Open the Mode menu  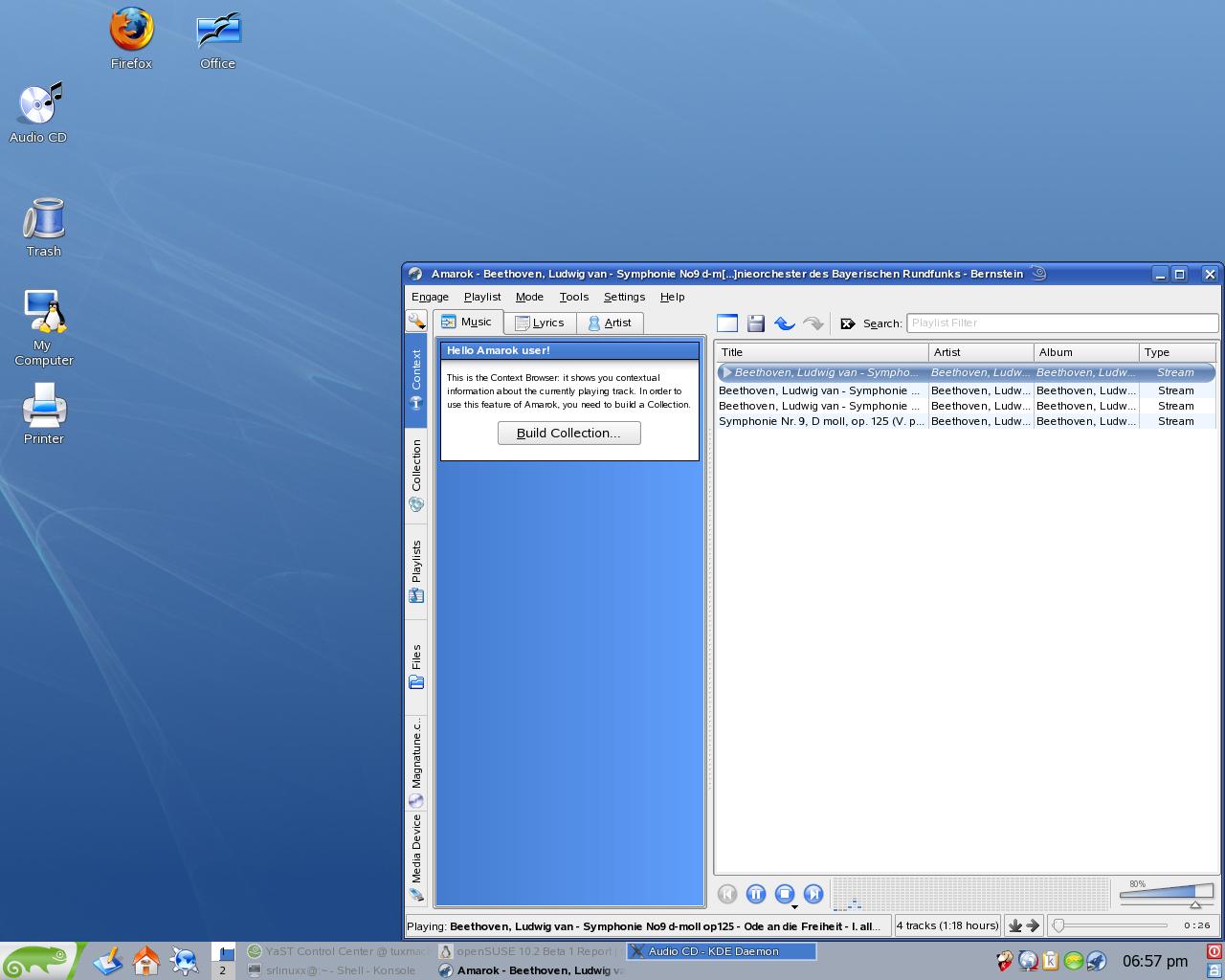(529, 297)
